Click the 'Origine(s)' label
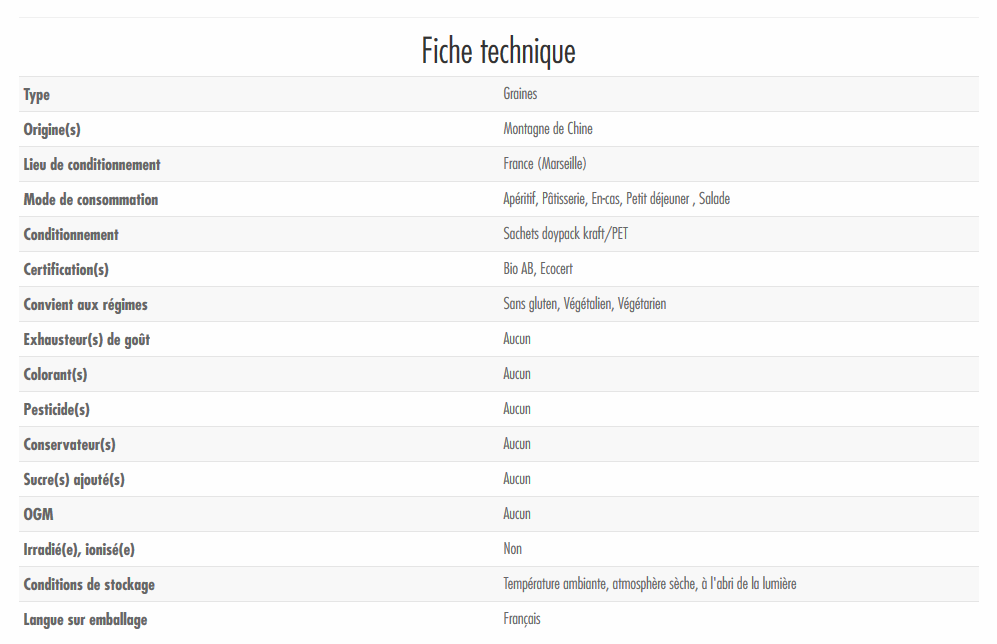This screenshot has height=644, width=997. (59, 130)
